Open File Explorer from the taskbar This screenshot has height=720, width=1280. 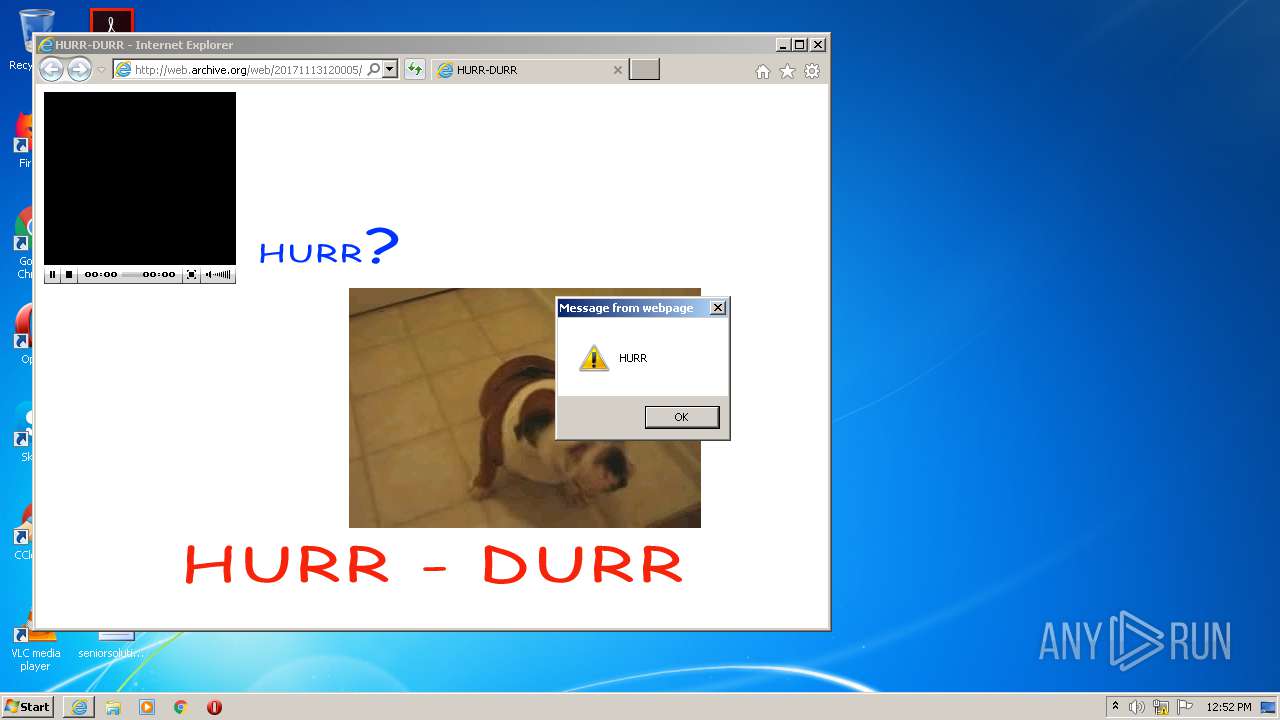pyautogui.click(x=113, y=707)
